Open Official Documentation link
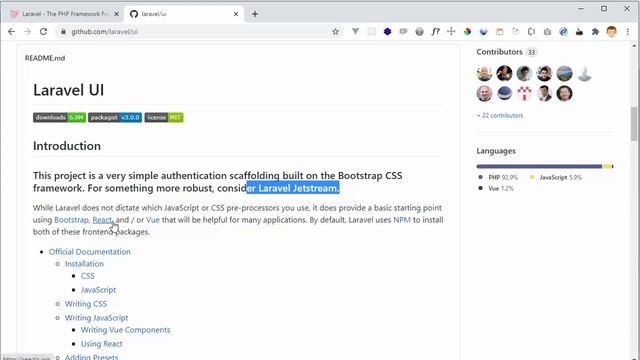640x360 pixels. pos(90,252)
